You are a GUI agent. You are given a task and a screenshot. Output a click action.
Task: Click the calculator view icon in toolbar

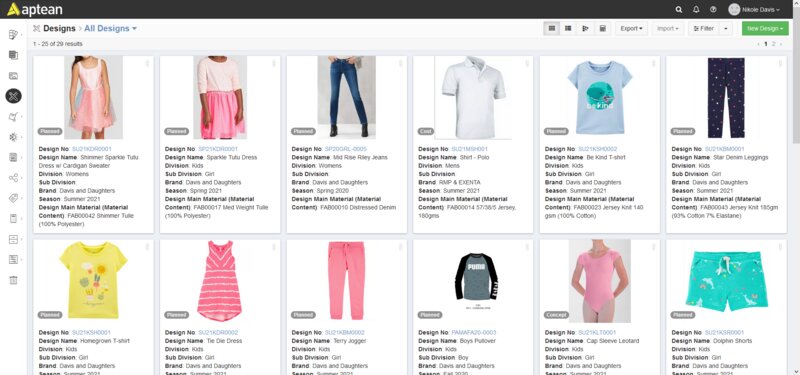point(603,29)
